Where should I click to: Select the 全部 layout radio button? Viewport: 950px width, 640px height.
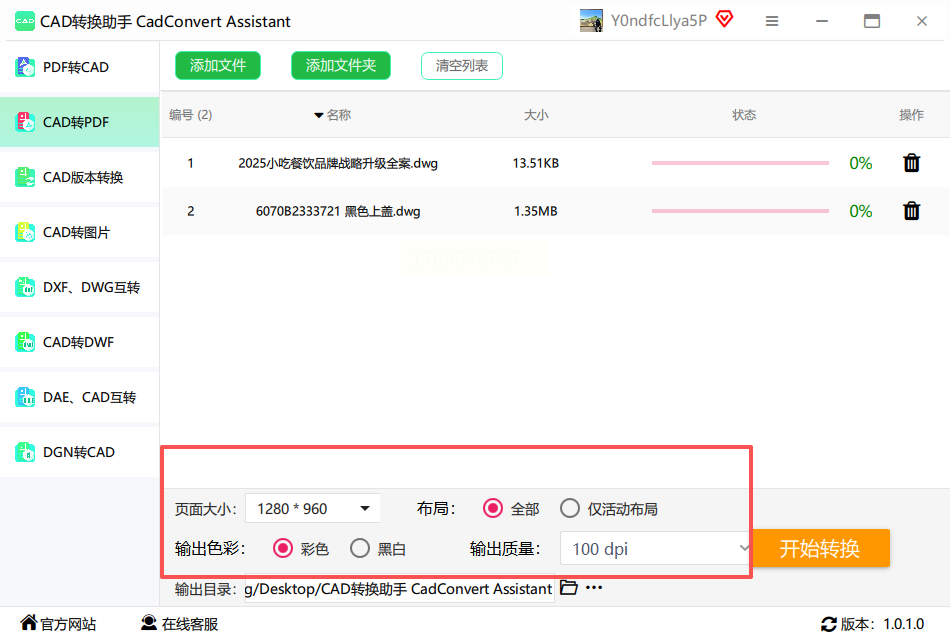tap(493, 508)
